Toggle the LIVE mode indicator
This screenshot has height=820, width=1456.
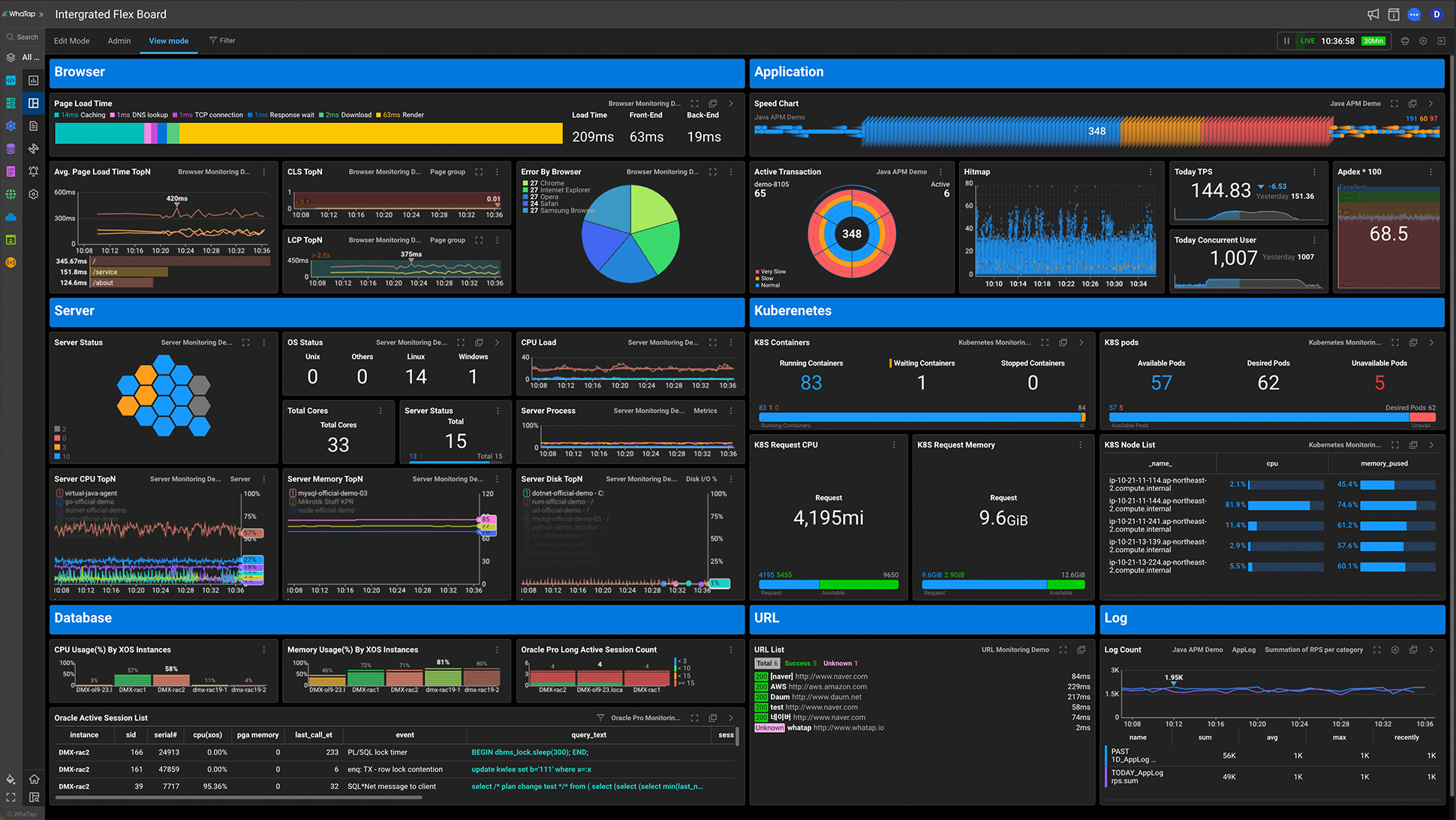pos(1307,41)
